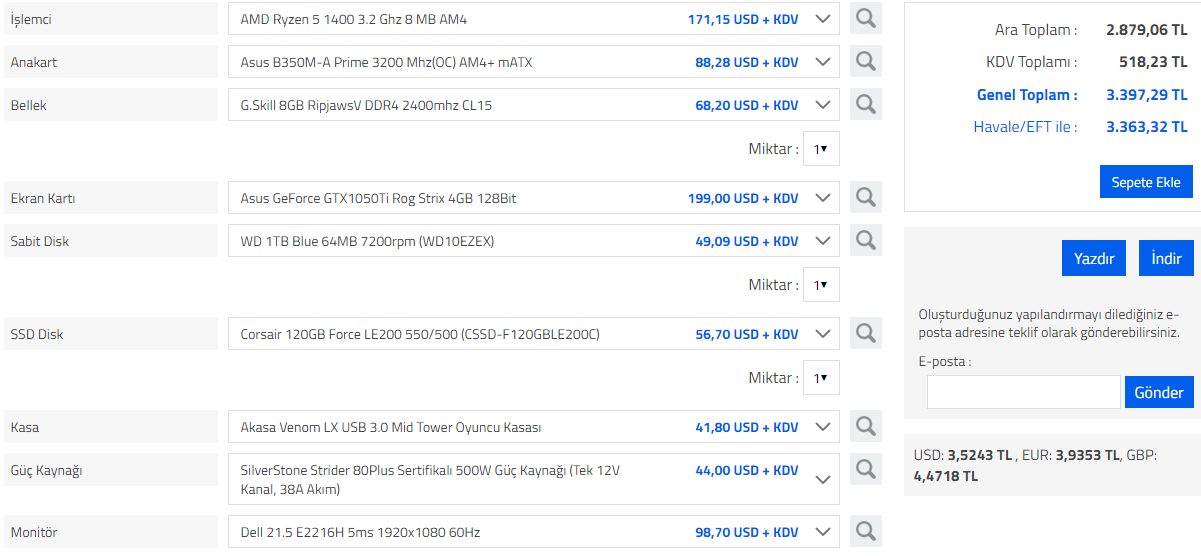1201x556 pixels.
Task: Click the İndir button
Action: pos(1166,258)
